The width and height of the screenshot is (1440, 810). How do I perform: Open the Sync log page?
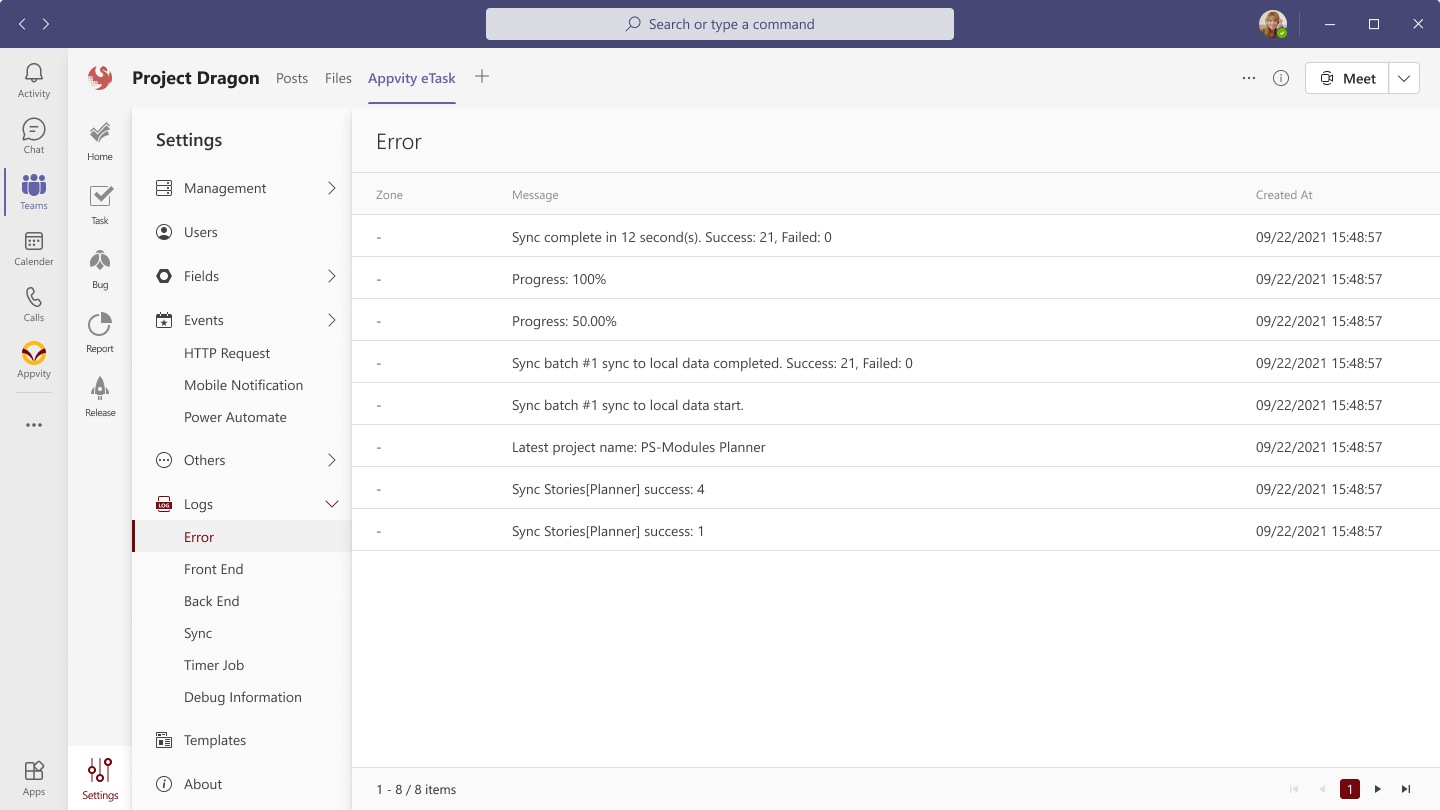(x=198, y=633)
